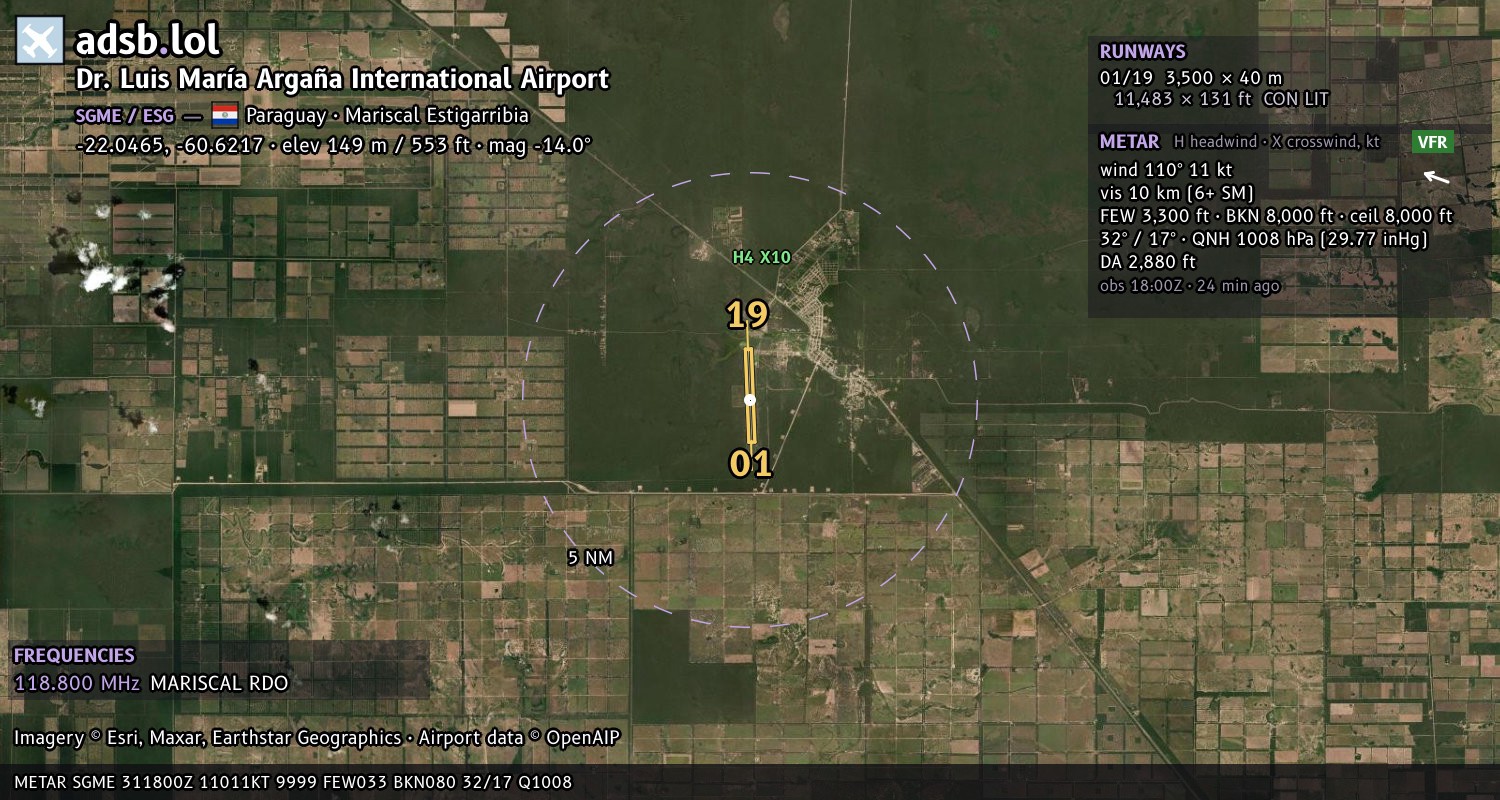This screenshot has height=800, width=1500.
Task: Click the SGME / ESG airport code
Action: coord(124,115)
